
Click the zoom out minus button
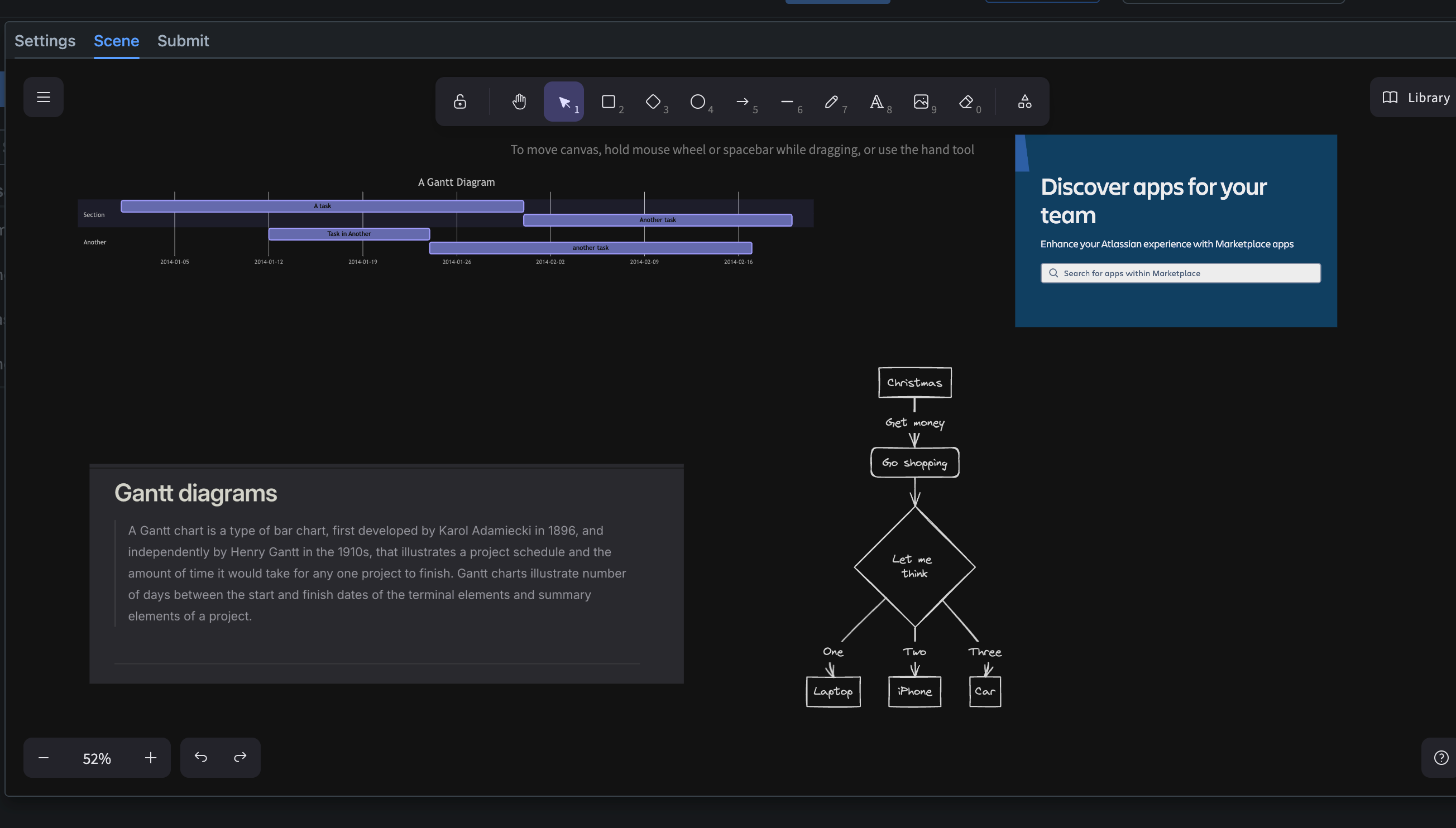pyautogui.click(x=43, y=758)
